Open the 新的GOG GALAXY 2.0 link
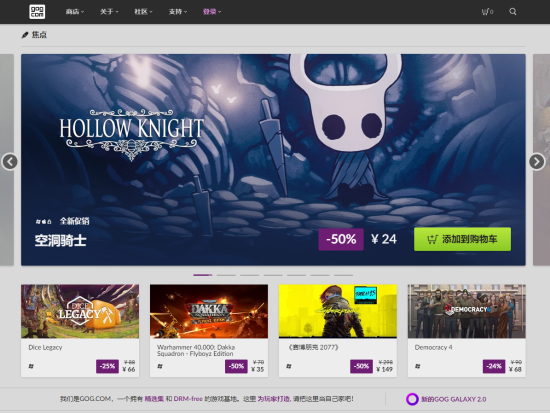The height and width of the screenshot is (413, 550). [454, 399]
